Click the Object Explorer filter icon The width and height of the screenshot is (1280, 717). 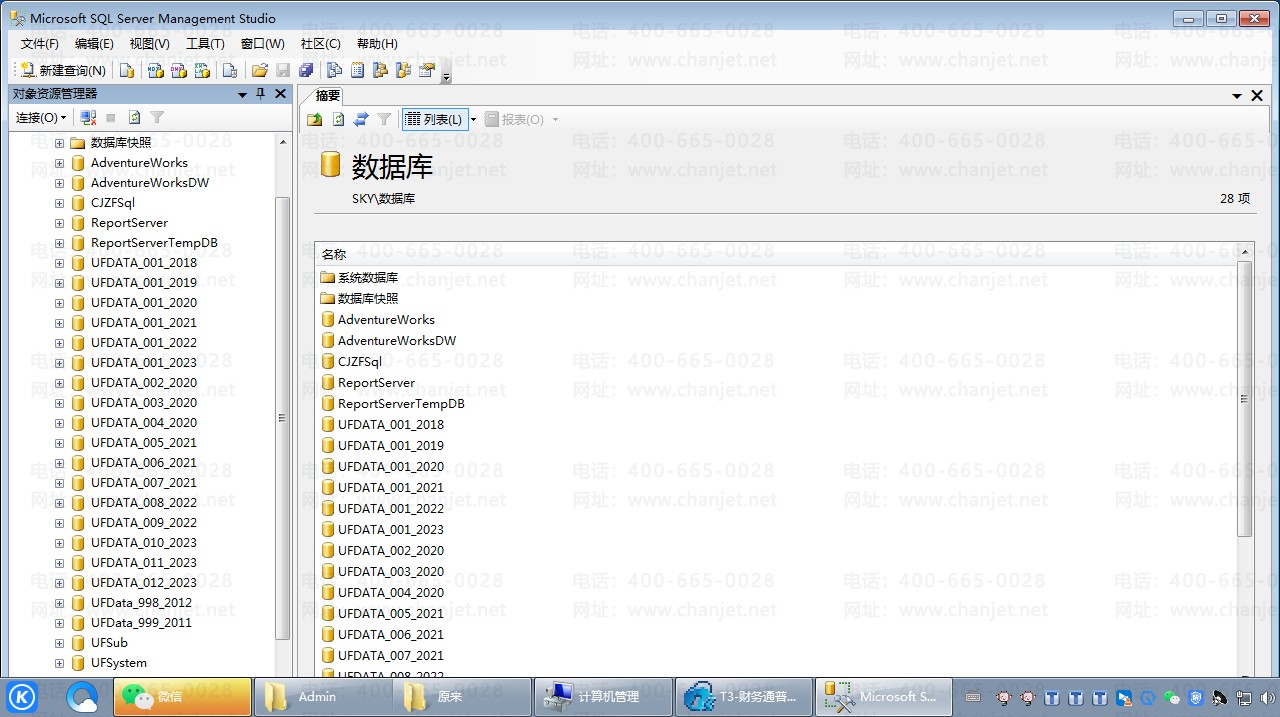[x=157, y=118]
